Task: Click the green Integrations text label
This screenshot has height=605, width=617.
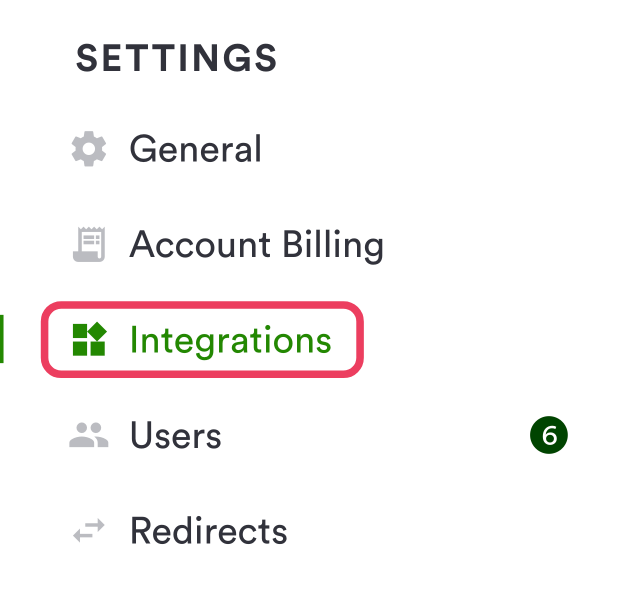Action: (231, 341)
